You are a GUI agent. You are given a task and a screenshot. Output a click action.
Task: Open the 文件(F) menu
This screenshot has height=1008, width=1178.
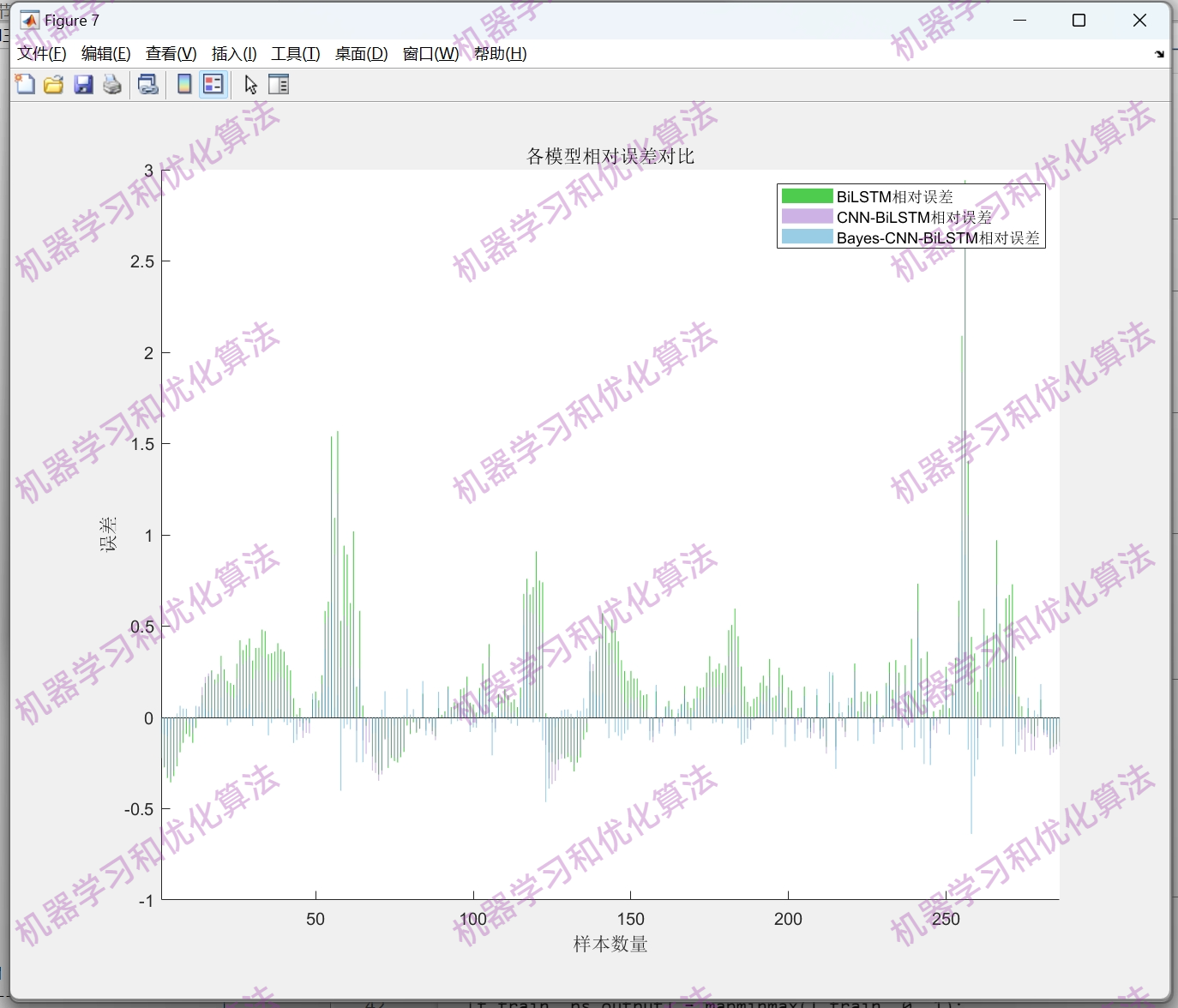(40, 53)
